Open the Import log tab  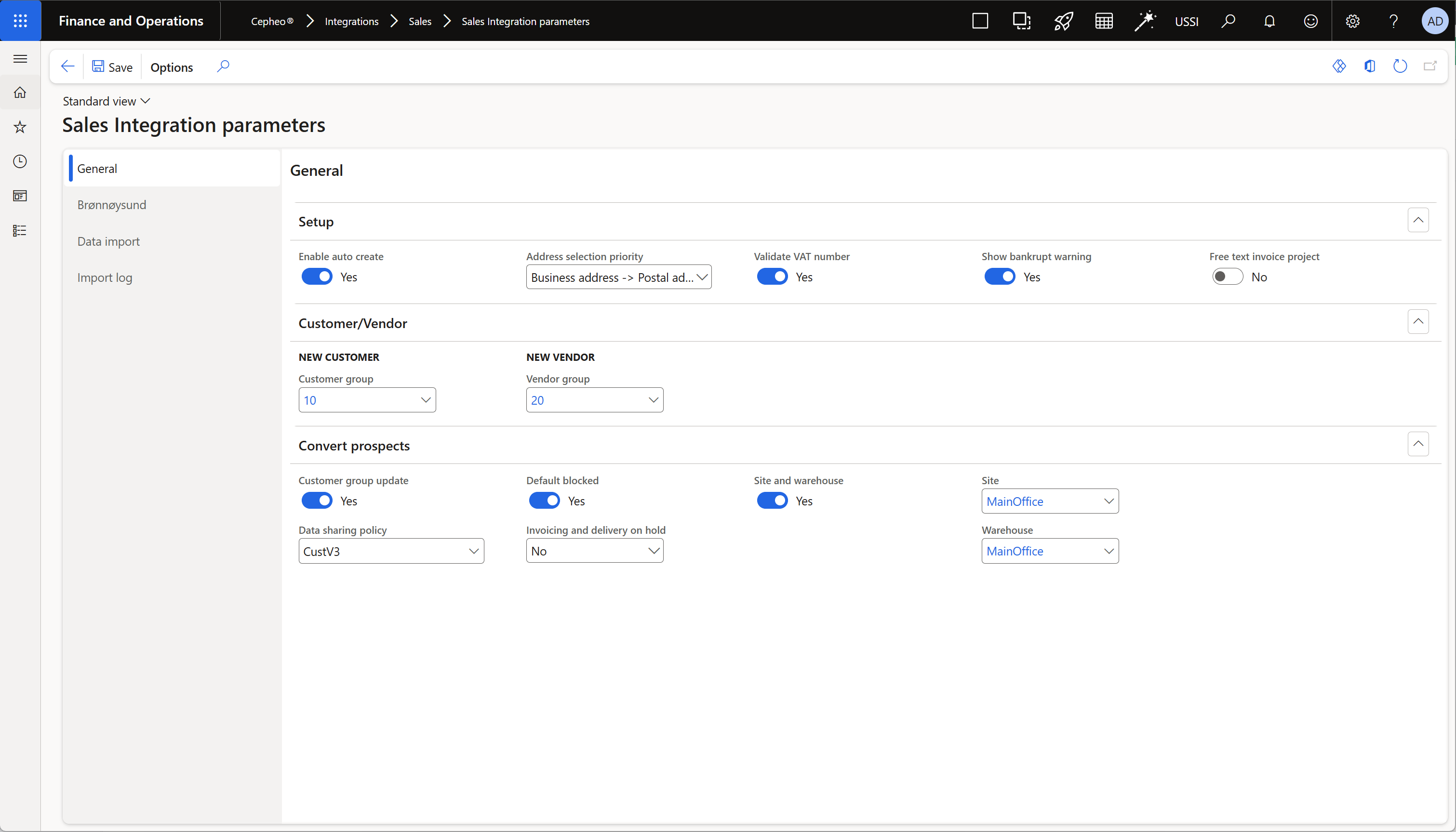(105, 277)
